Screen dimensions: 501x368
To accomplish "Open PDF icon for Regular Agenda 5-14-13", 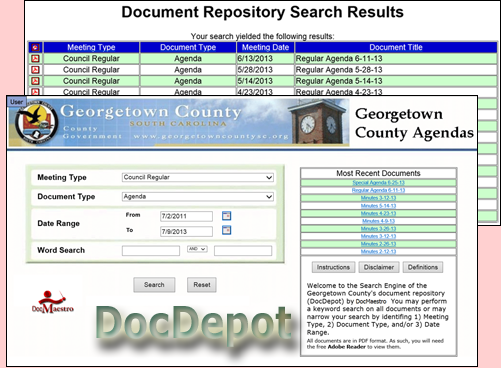I will pyautogui.click(x=35, y=81).
